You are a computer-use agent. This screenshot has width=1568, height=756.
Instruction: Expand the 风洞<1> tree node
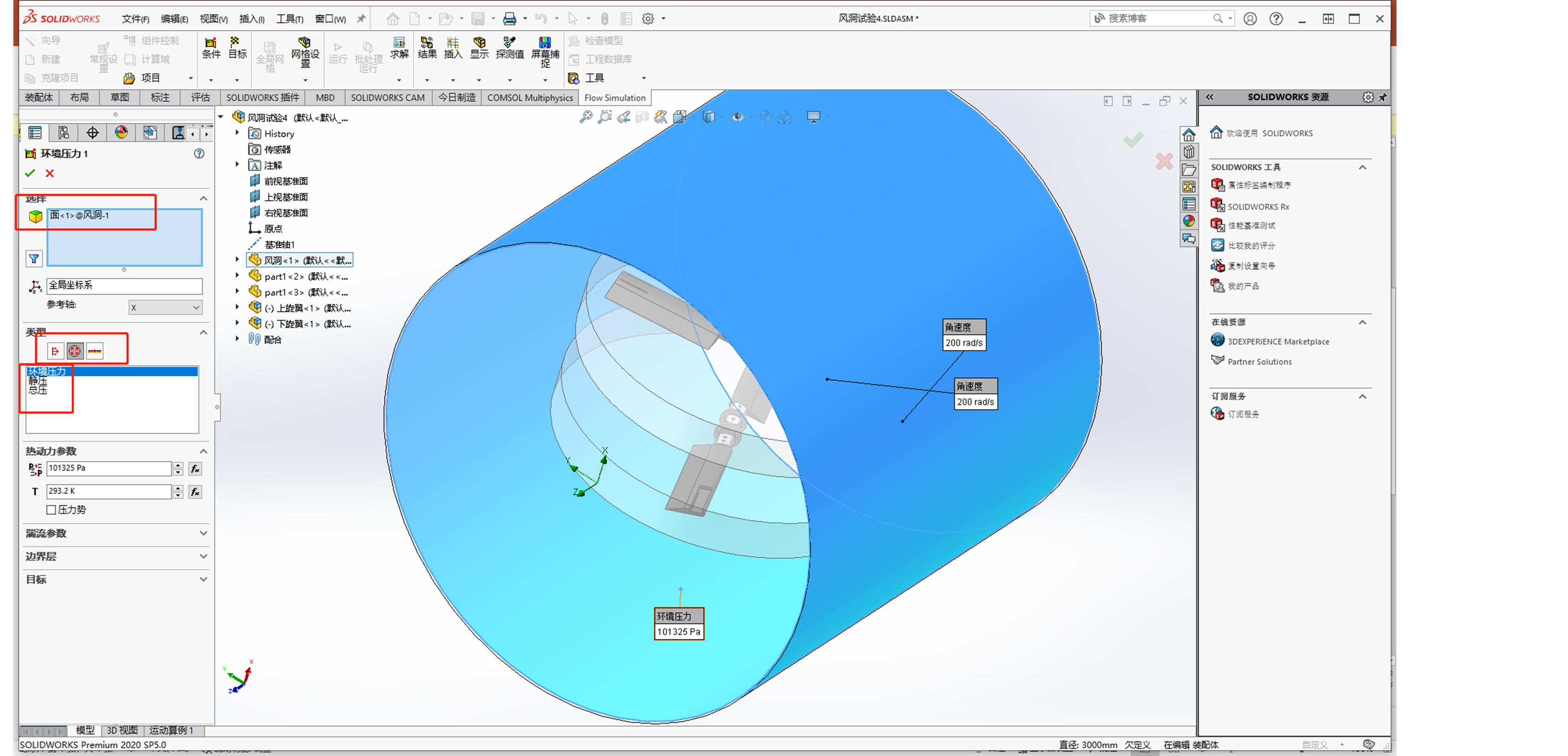tap(237, 260)
